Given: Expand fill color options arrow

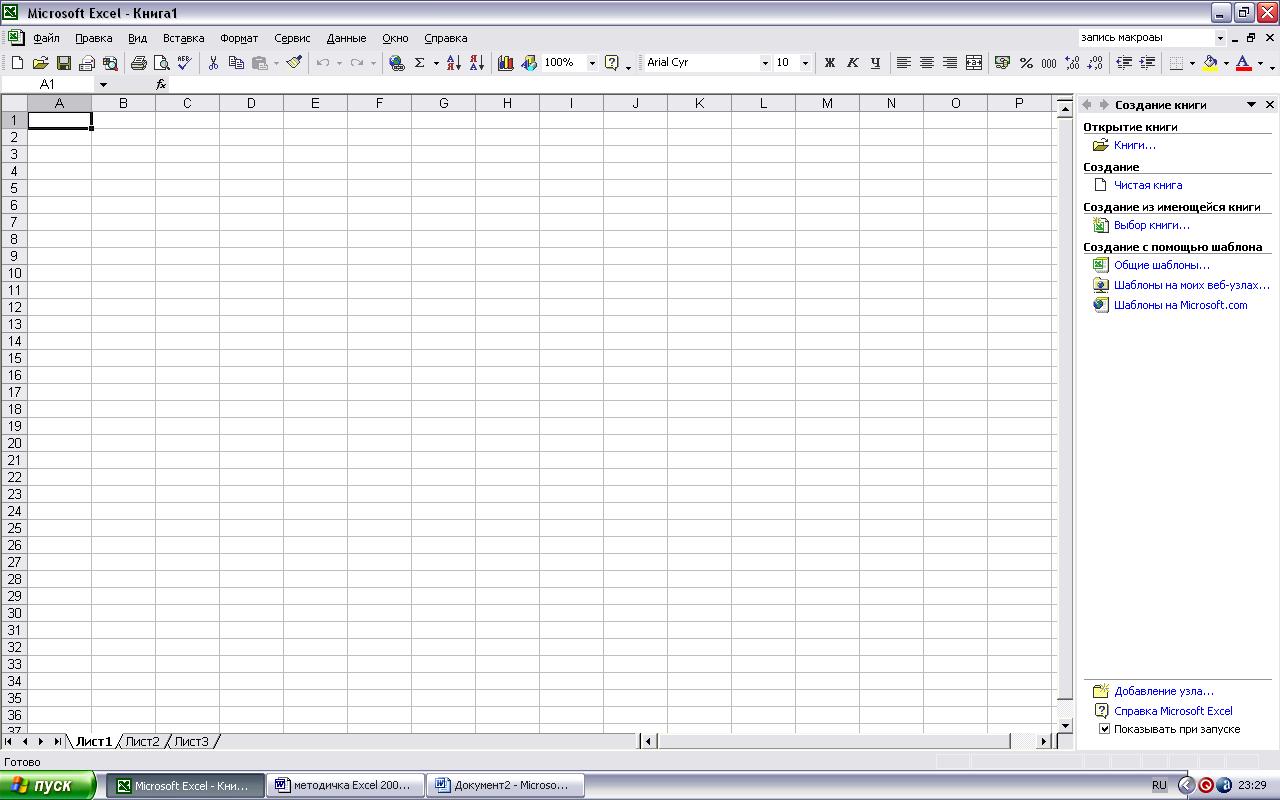Looking at the screenshot, I should (1226, 62).
